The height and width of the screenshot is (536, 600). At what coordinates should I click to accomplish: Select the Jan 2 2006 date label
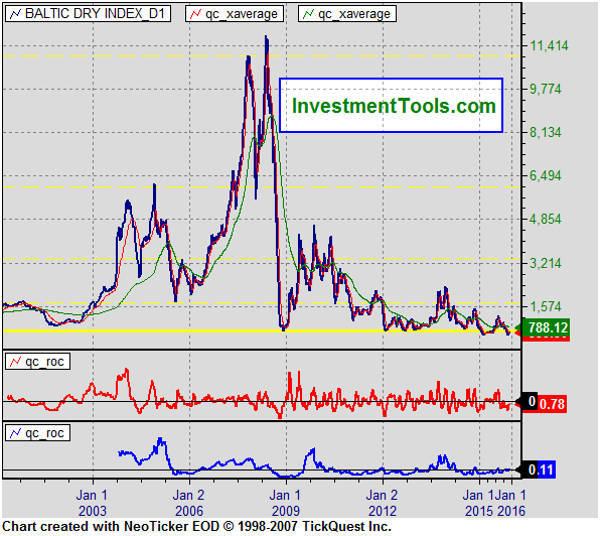pos(189,502)
